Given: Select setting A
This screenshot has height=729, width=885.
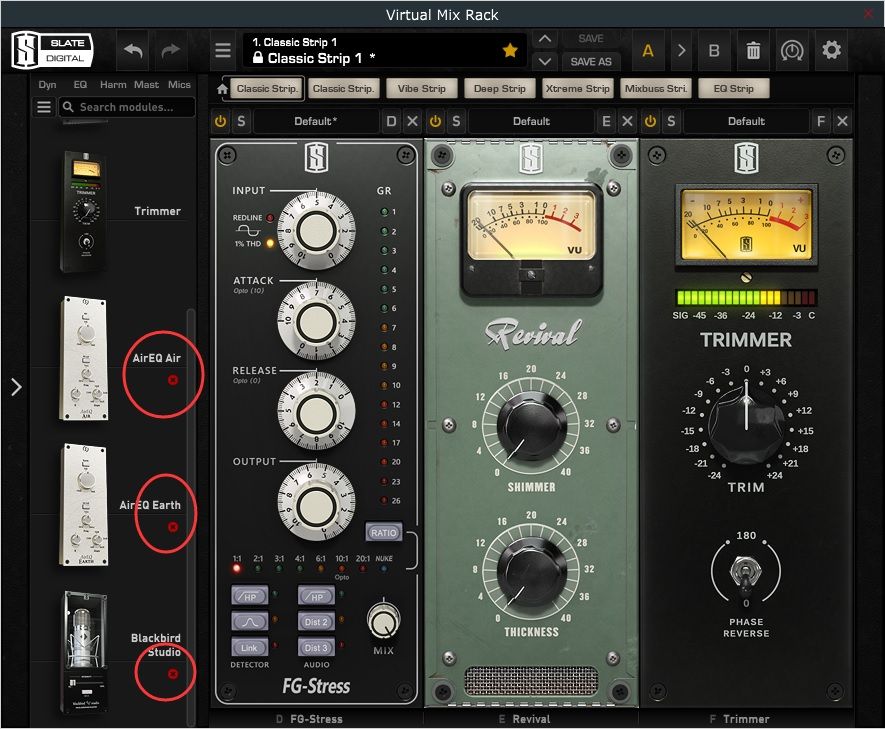Looking at the screenshot, I should 648,51.
